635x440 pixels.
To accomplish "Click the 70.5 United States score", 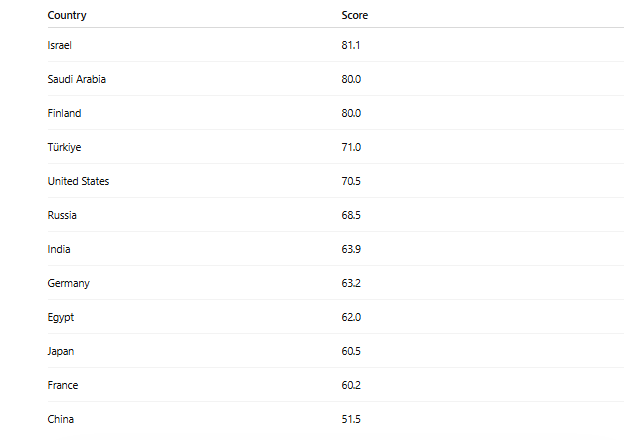I will (x=351, y=181).
